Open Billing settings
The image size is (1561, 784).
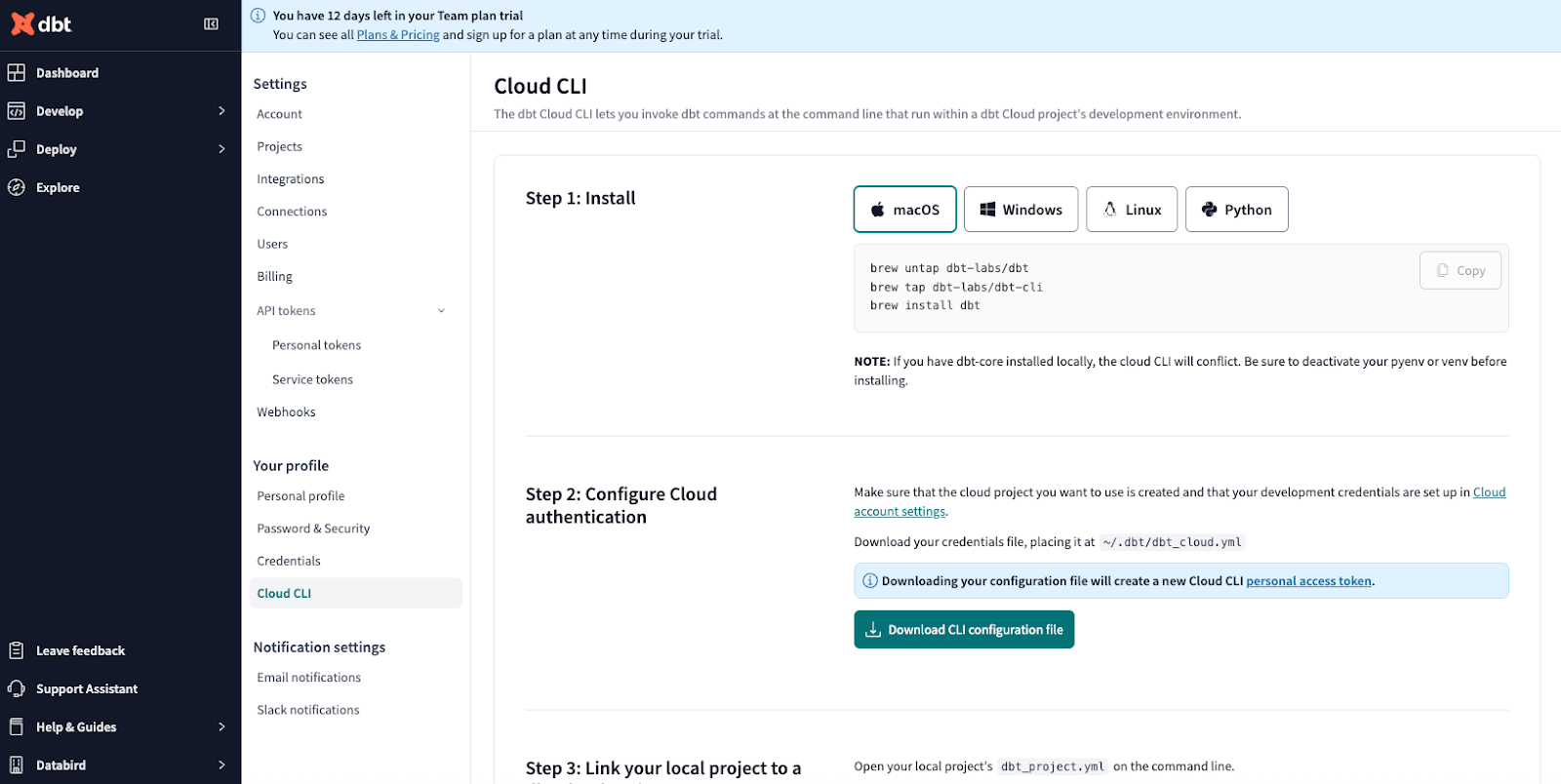tap(274, 276)
